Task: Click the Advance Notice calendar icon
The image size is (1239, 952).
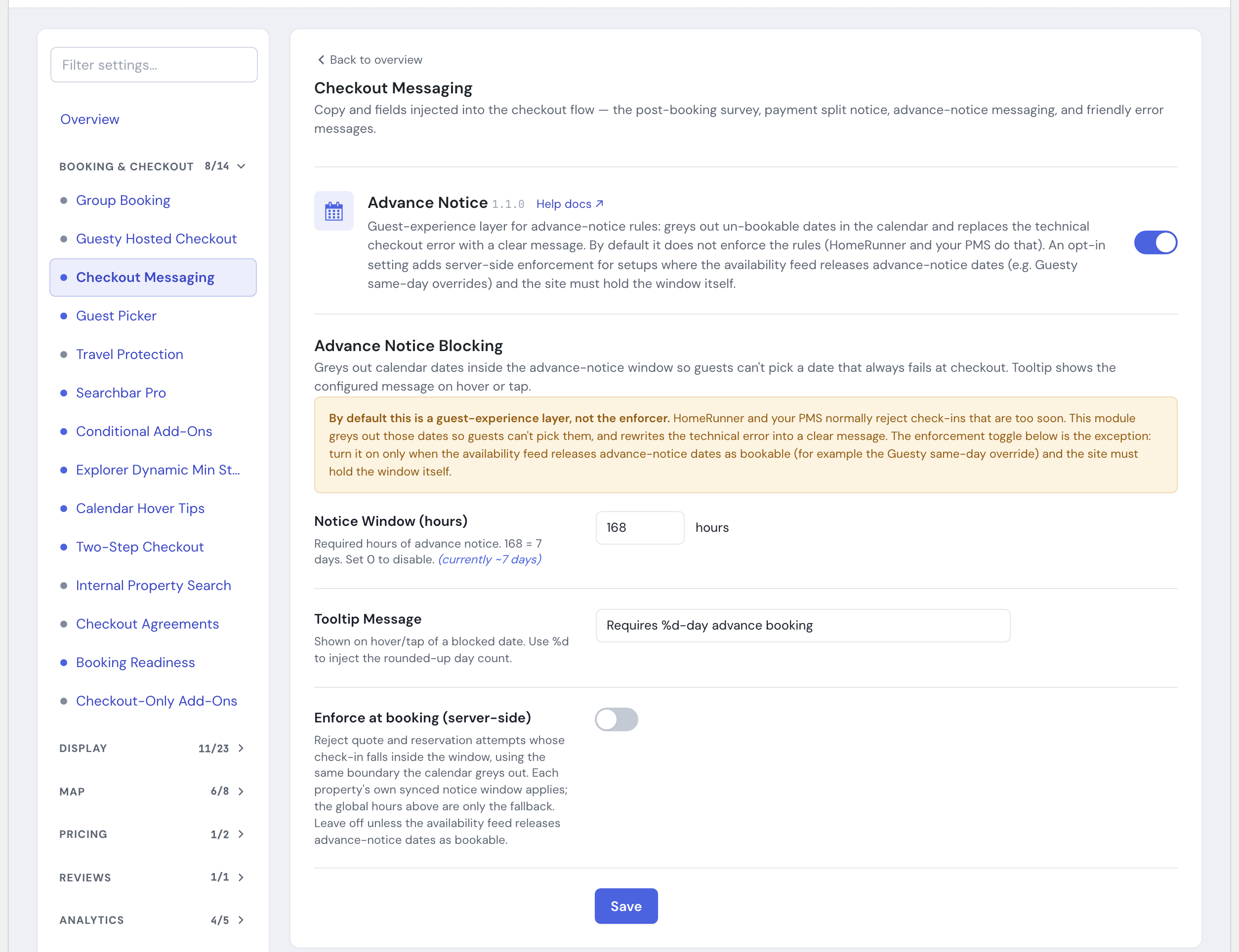Action: tap(334, 211)
